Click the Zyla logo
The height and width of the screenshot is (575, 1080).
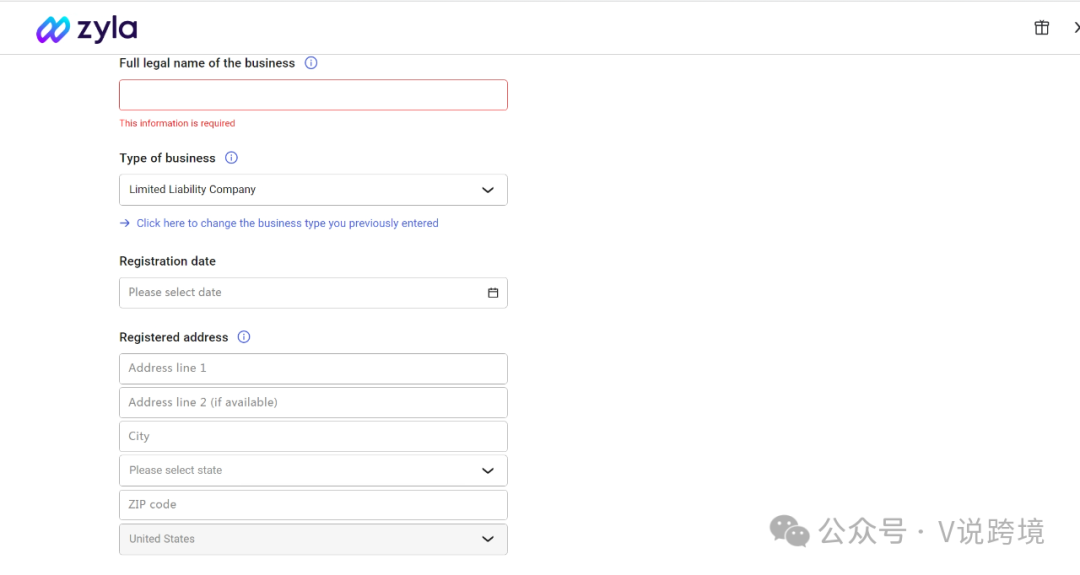click(87, 29)
